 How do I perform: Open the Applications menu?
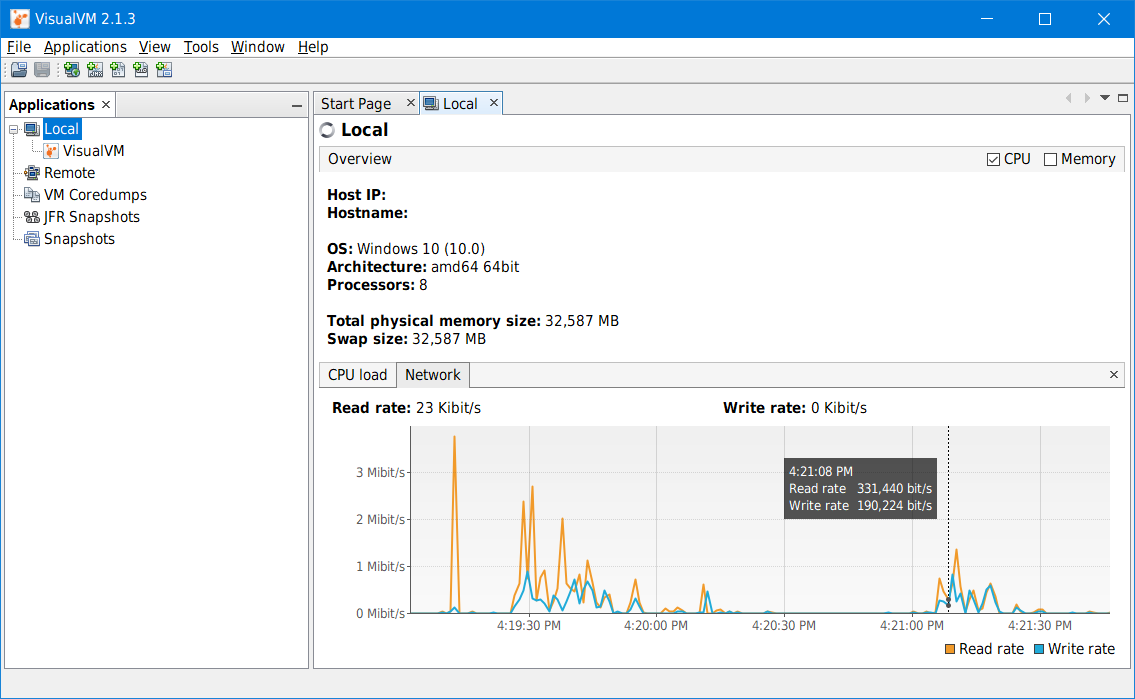click(x=85, y=47)
